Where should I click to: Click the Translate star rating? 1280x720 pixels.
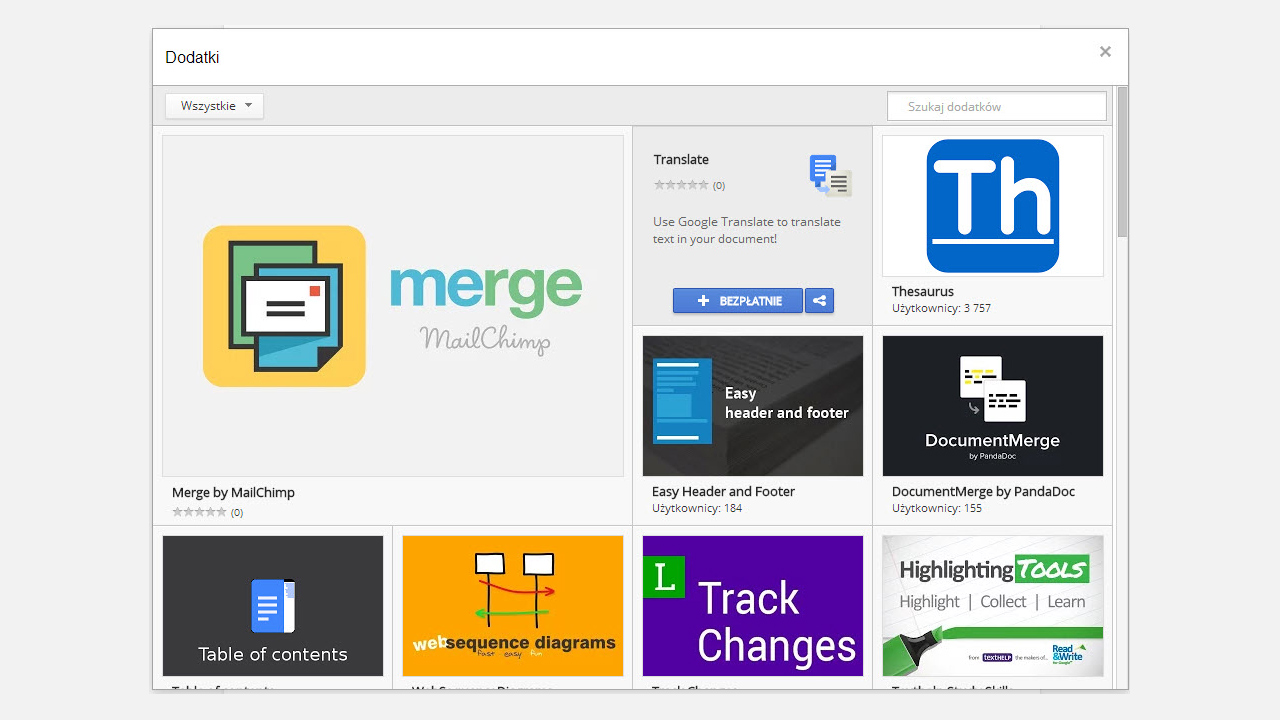681,185
